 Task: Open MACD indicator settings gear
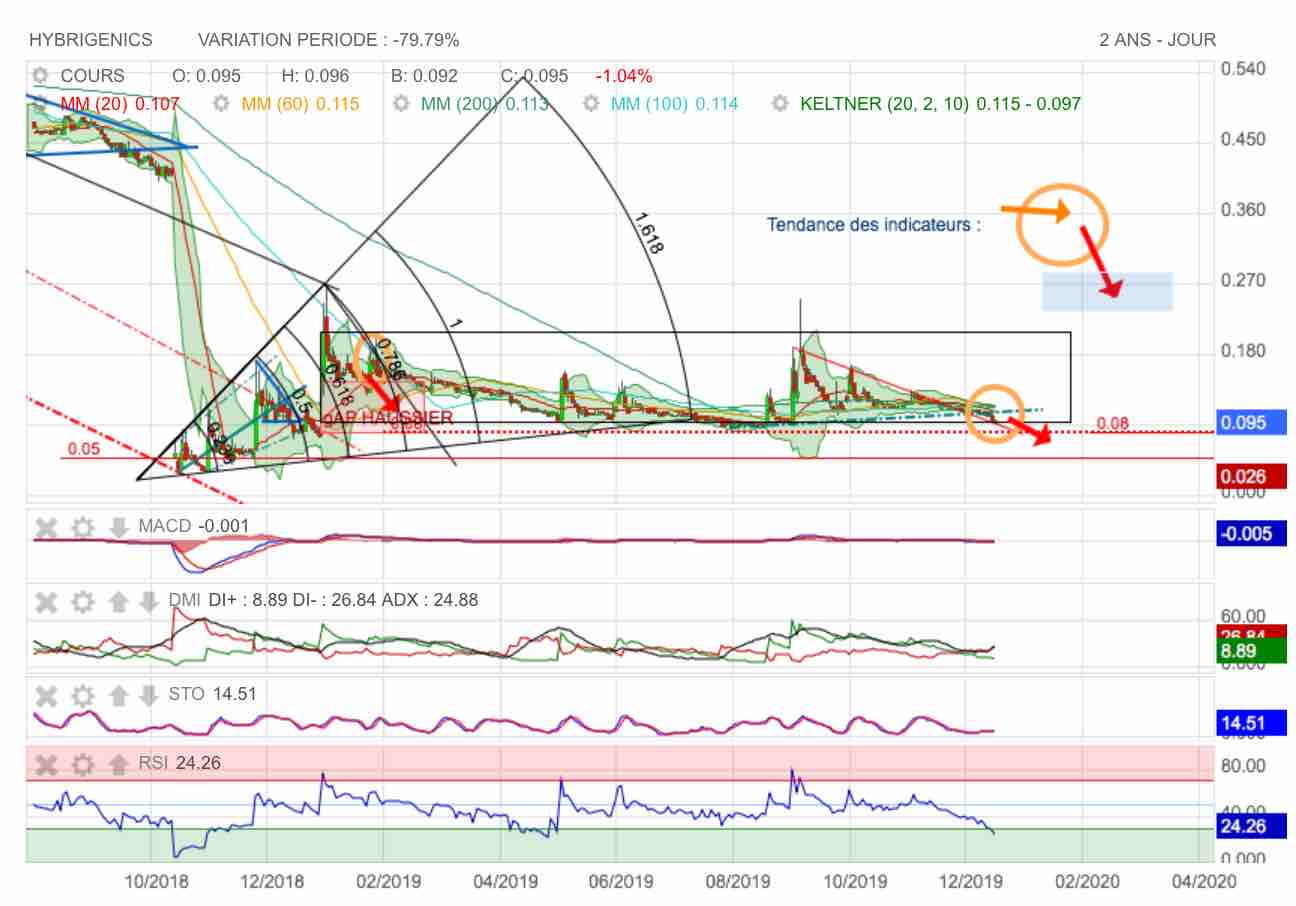(x=83, y=527)
